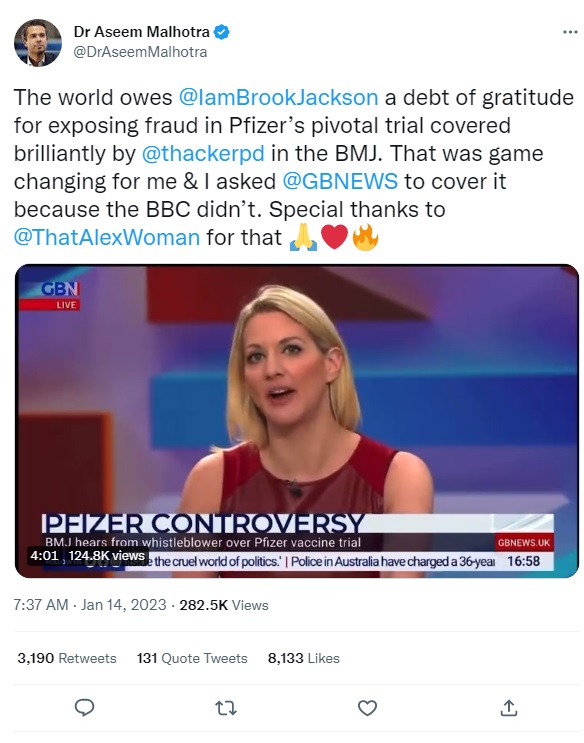Click the reply speech bubble icon

tap(84, 707)
